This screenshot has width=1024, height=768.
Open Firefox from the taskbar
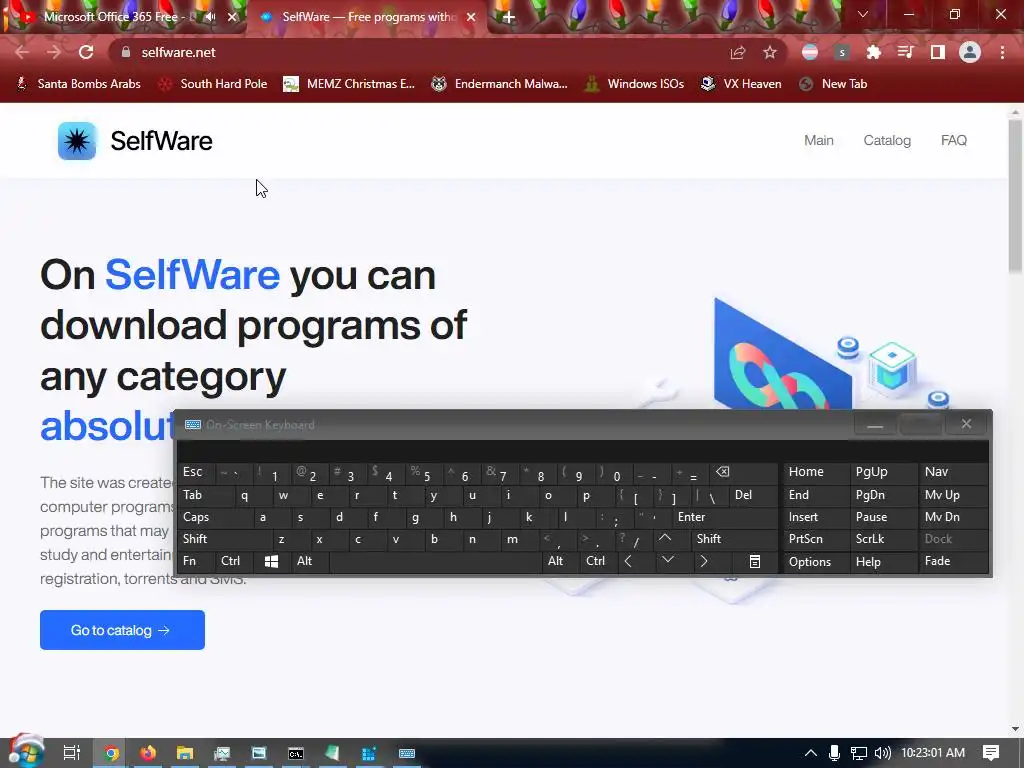[x=148, y=753]
